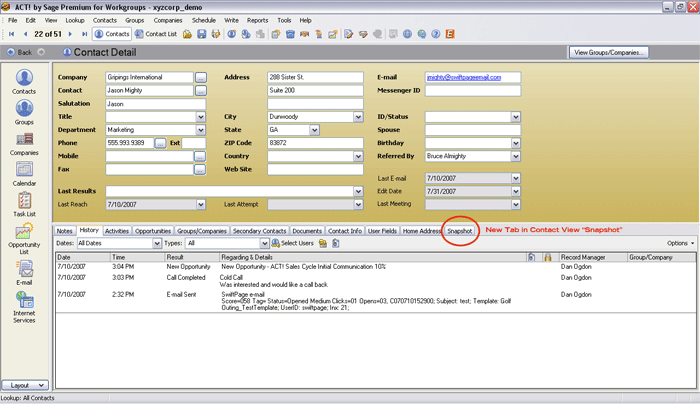Click in the Web Site field
700x404 pixels.
click(x=315, y=169)
